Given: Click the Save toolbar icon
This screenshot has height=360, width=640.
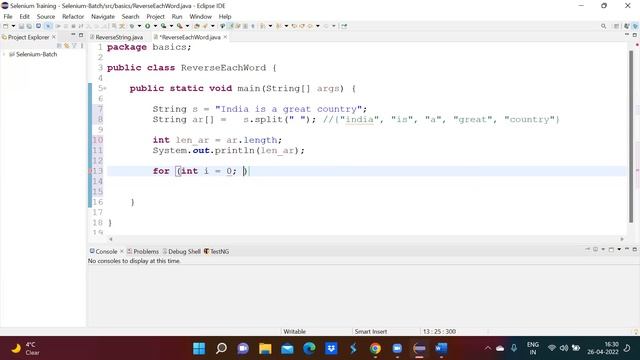Looking at the screenshot, I should [x=21, y=26].
